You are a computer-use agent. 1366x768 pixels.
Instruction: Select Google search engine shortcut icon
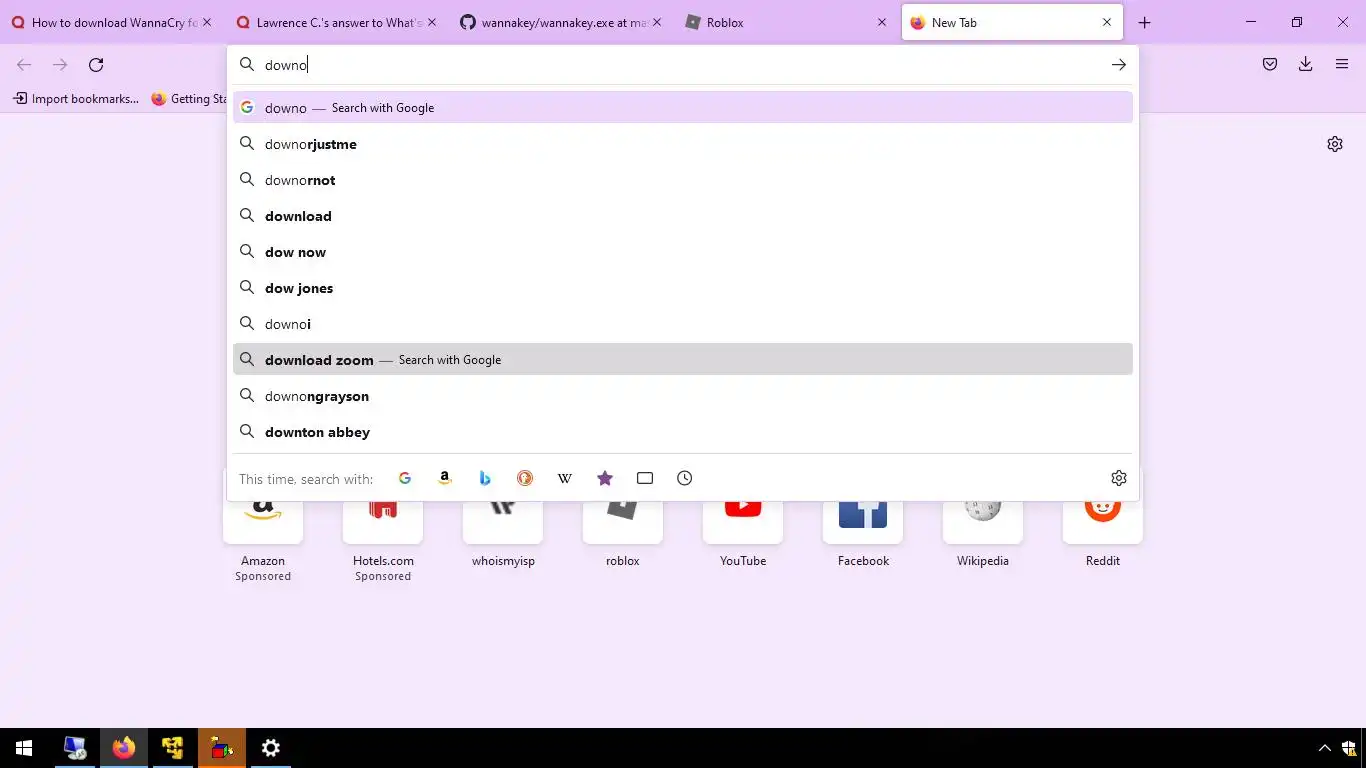tap(405, 478)
